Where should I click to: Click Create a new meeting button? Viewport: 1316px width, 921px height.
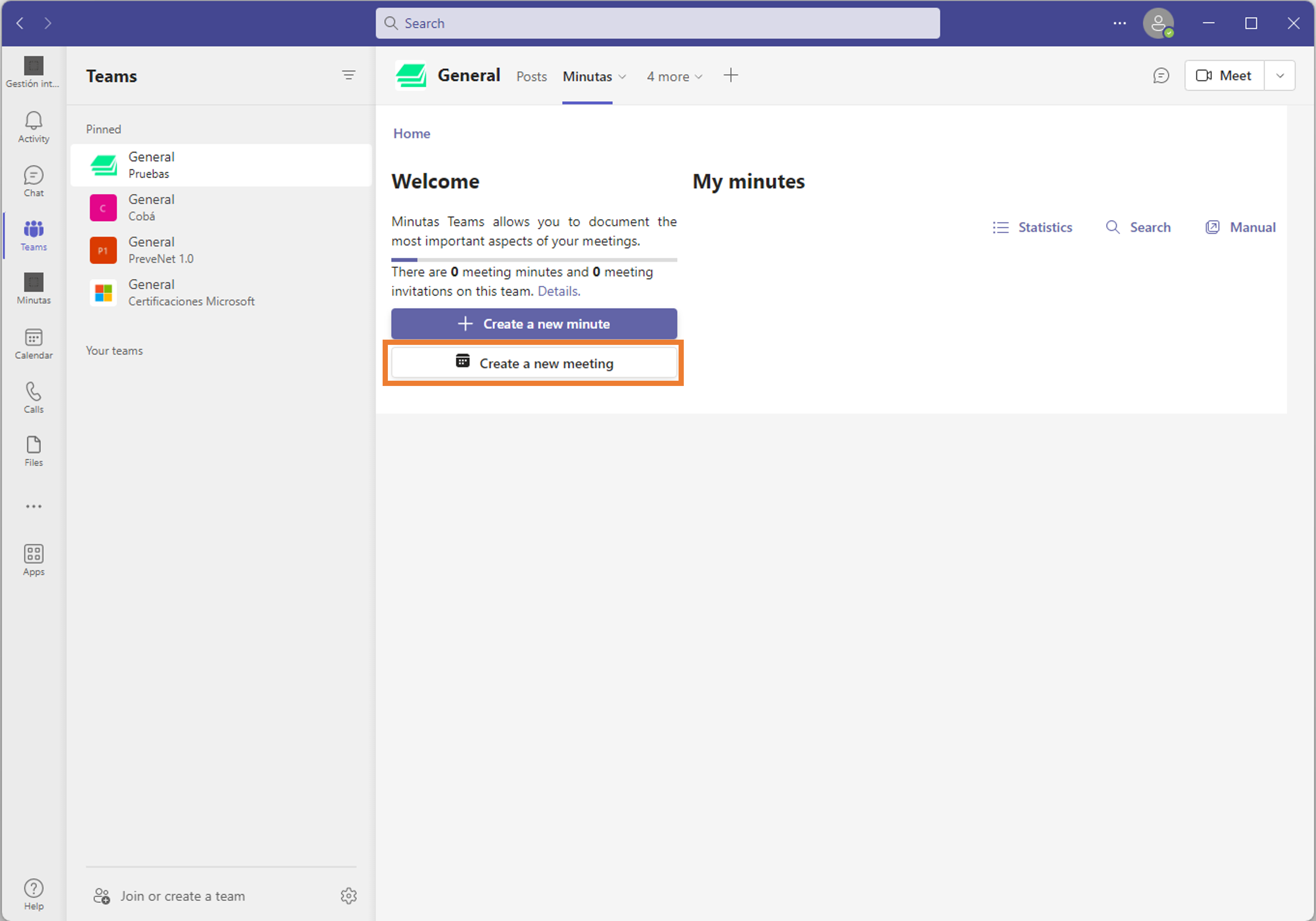pos(534,363)
